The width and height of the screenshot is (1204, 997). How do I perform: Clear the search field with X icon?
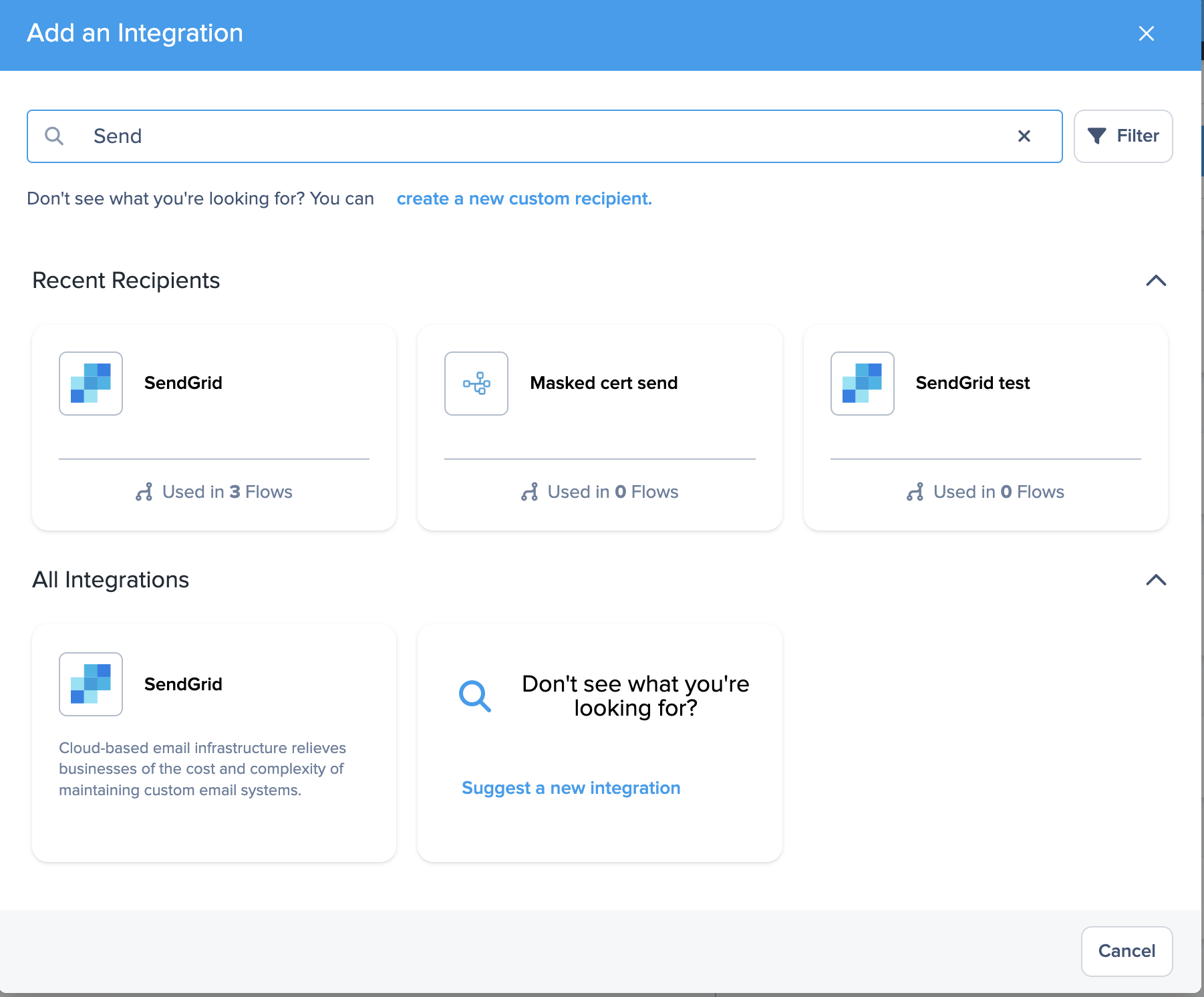tap(1024, 136)
